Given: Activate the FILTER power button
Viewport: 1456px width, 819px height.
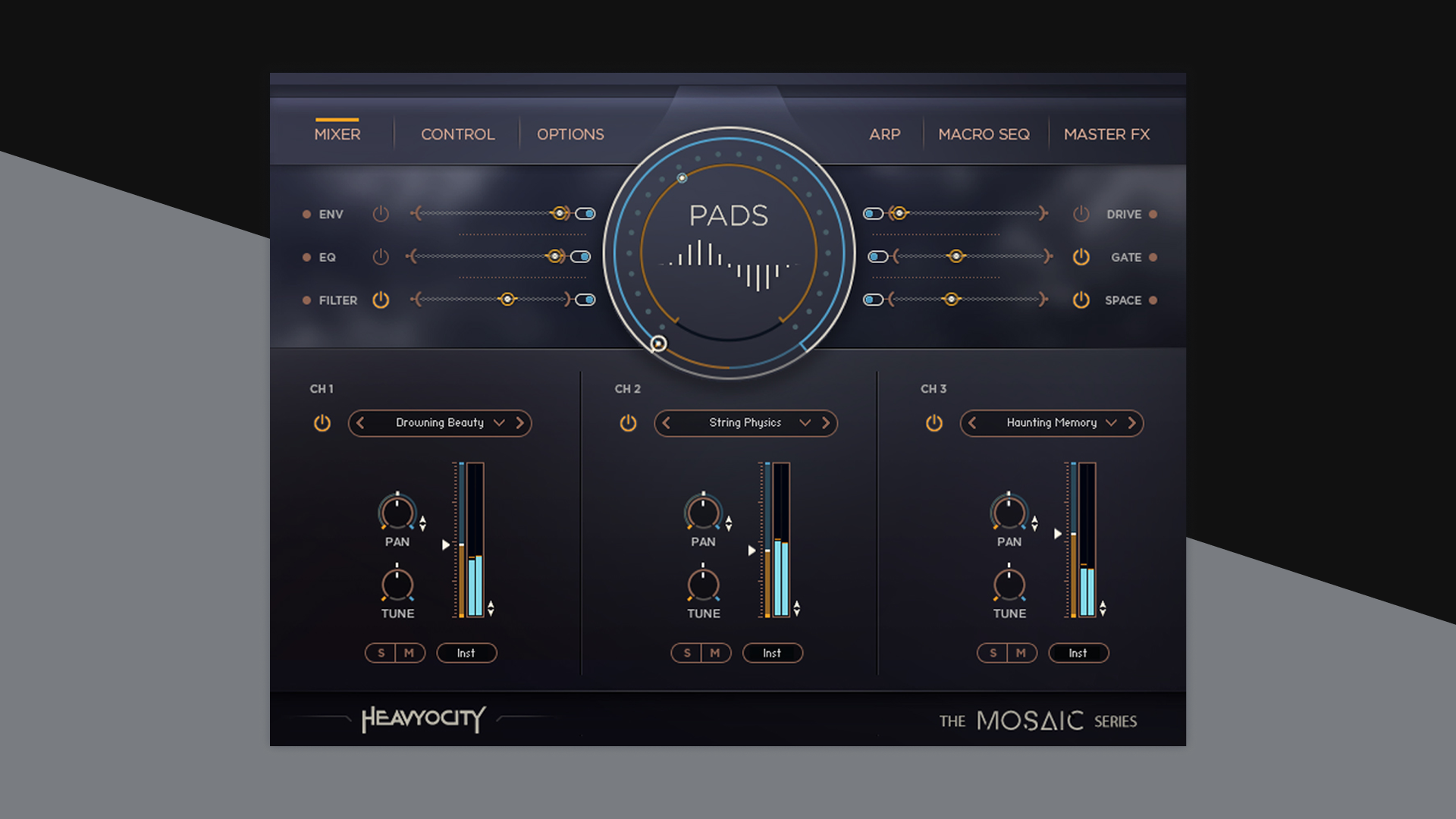Looking at the screenshot, I should (381, 300).
